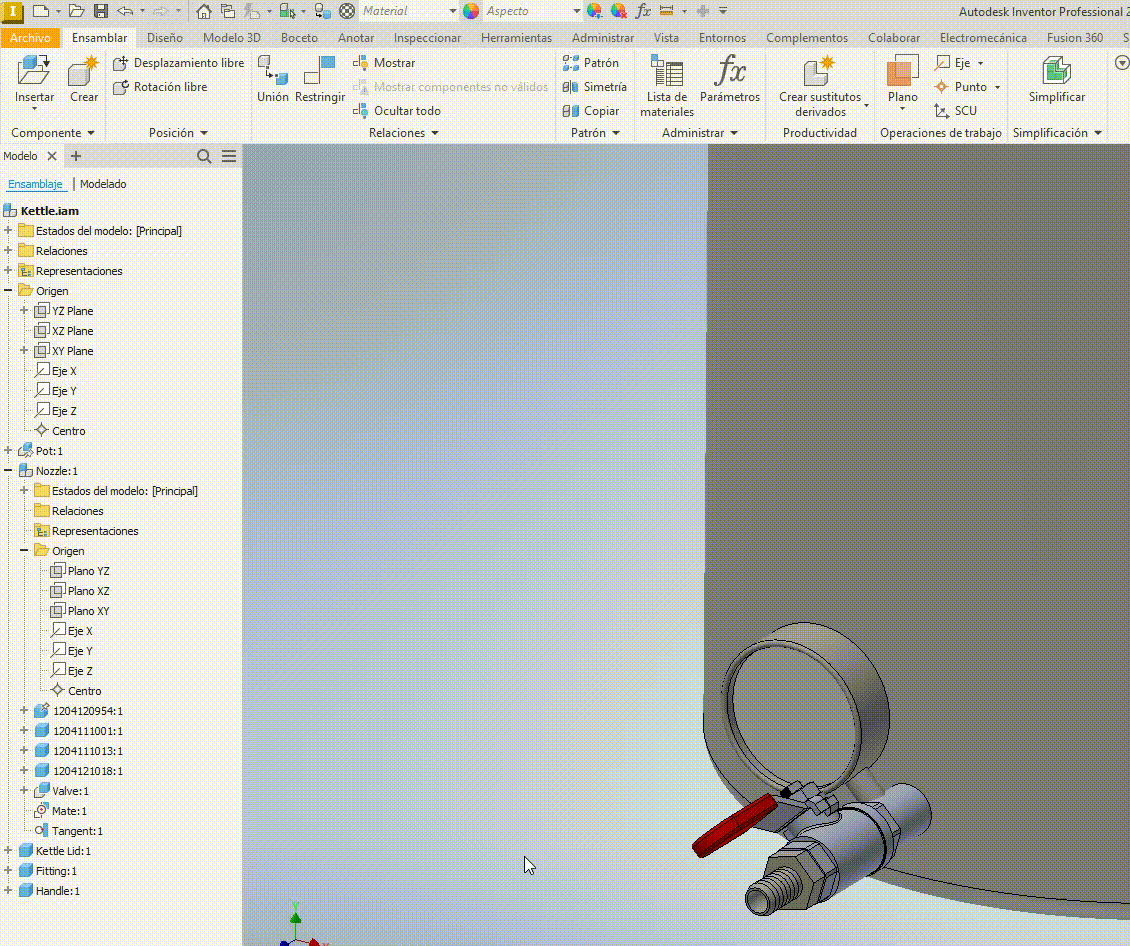Image resolution: width=1130 pixels, height=946 pixels.
Task: Click the Simplificar tool icon
Action: [x=1056, y=78]
